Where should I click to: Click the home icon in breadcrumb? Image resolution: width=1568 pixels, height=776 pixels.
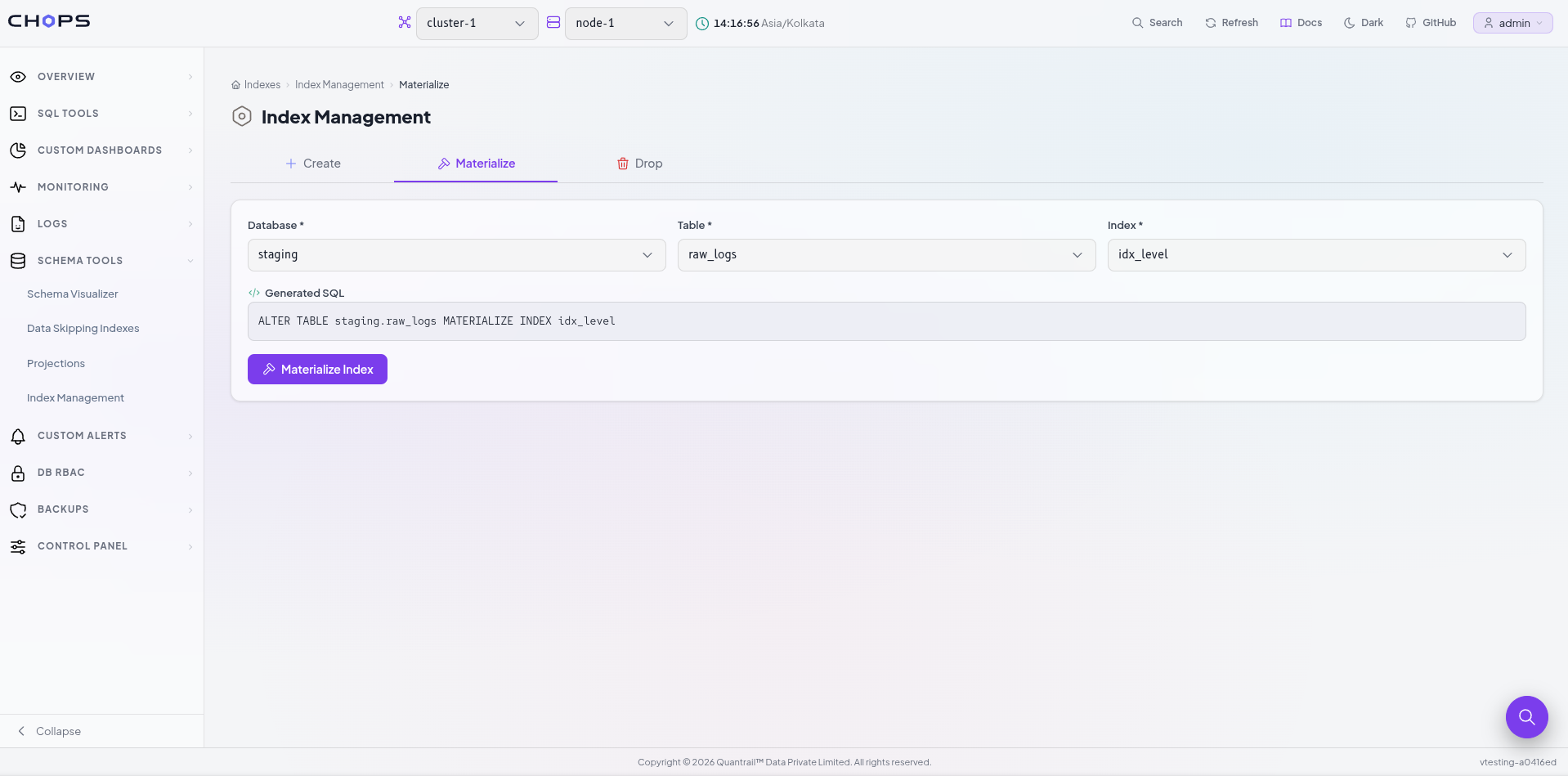pos(236,85)
